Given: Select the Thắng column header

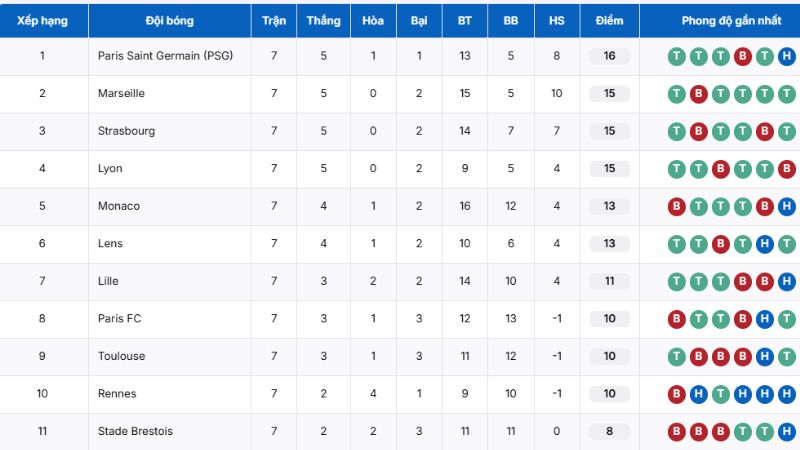Looking at the screenshot, I should pyautogui.click(x=323, y=20).
